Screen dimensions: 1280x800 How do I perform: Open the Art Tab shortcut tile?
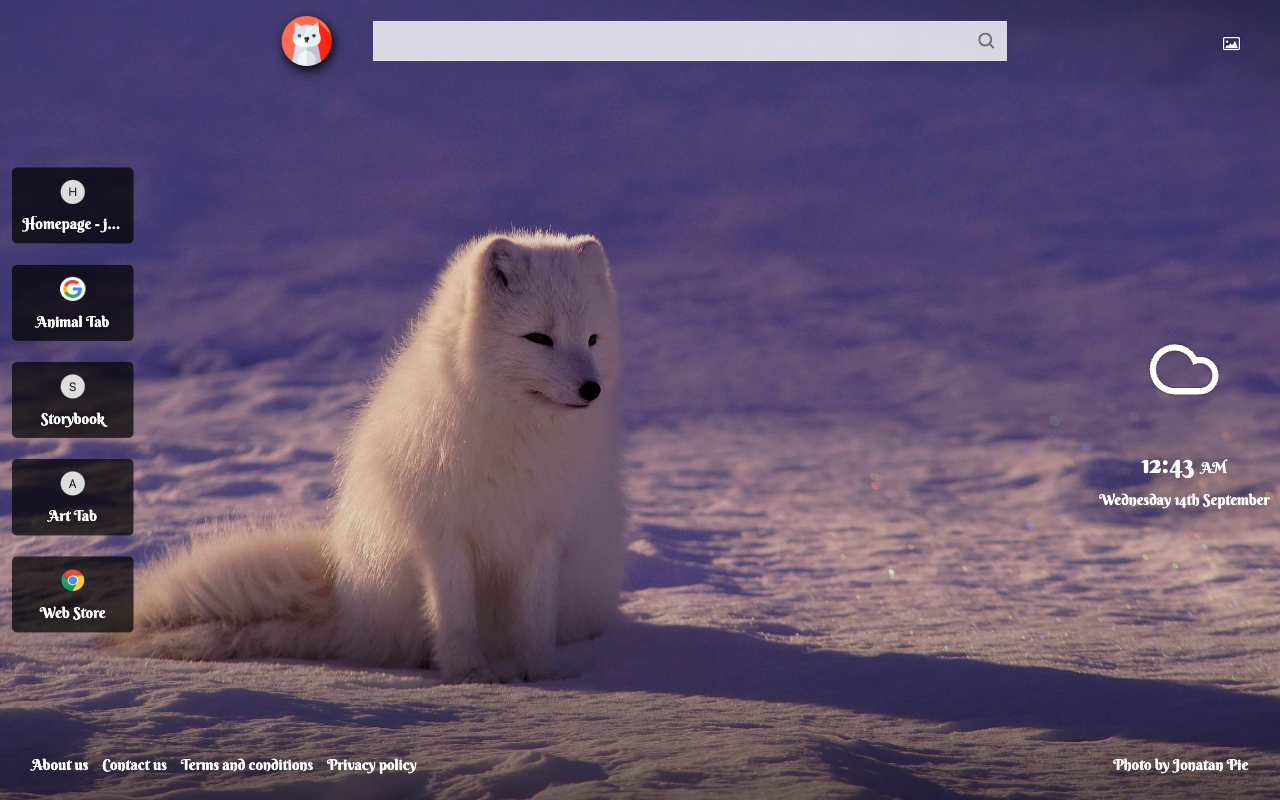coord(72,497)
